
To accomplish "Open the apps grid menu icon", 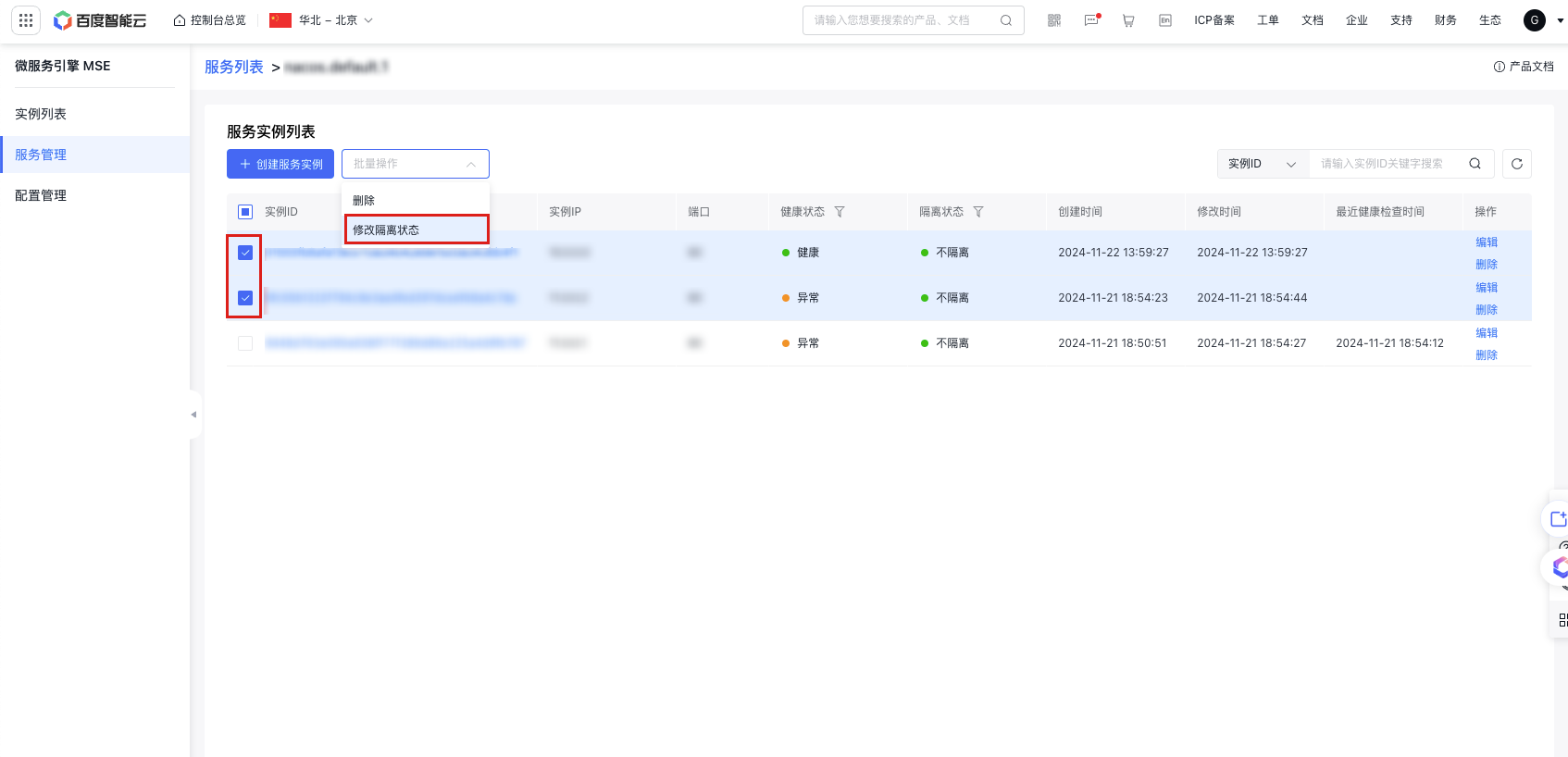I will 26,20.
